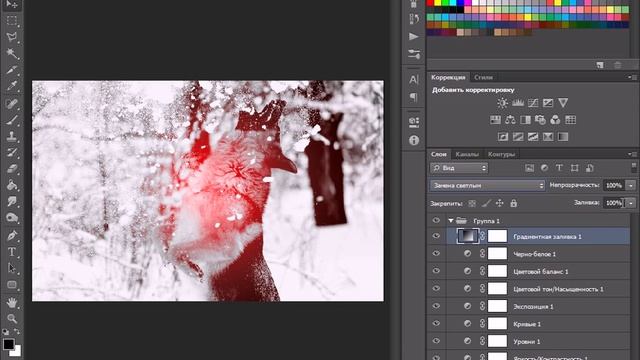Click the foreground black color swatch
The image size is (640, 360).
click(9, 344)
